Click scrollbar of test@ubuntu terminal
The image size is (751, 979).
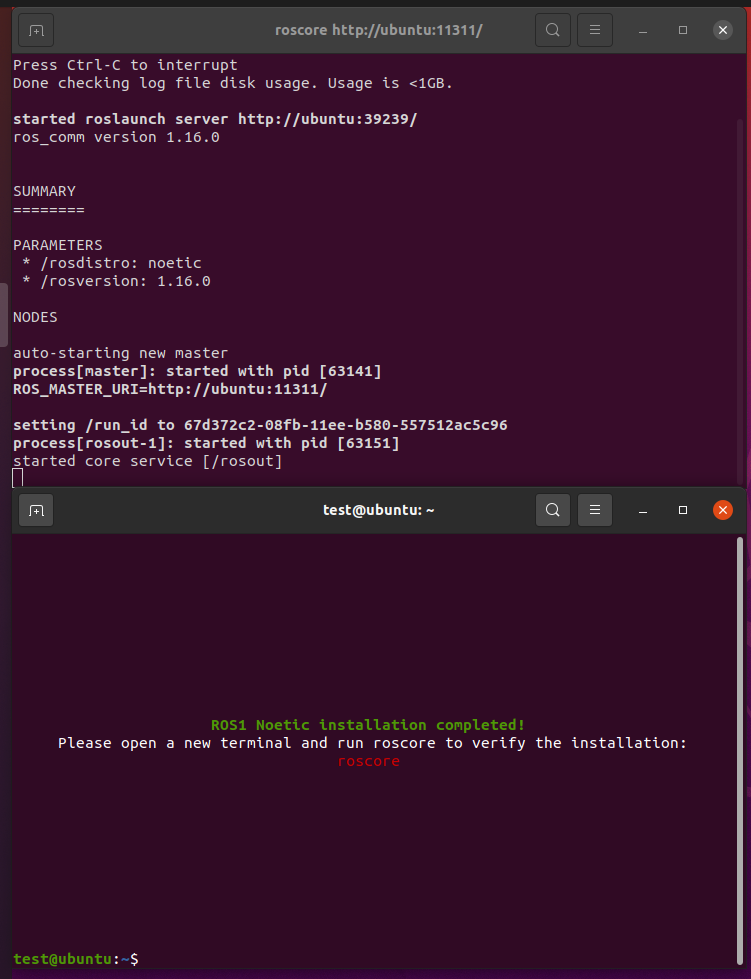740,749
